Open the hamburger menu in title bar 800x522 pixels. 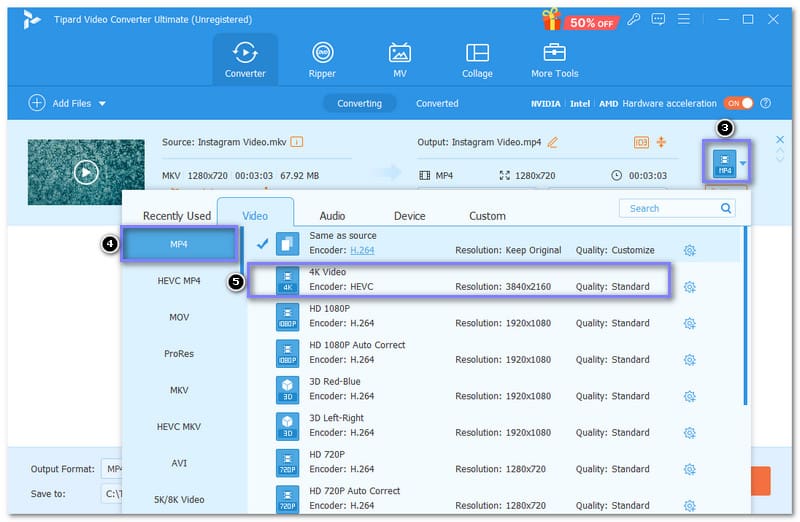coord(684,19)
